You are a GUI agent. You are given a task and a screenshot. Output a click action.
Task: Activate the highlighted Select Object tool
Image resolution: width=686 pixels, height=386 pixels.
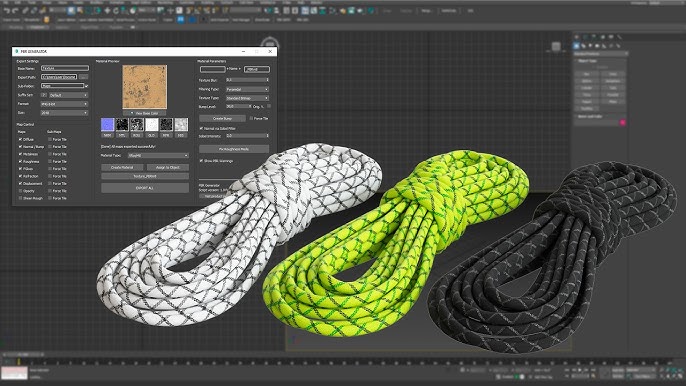pos(71,11)
